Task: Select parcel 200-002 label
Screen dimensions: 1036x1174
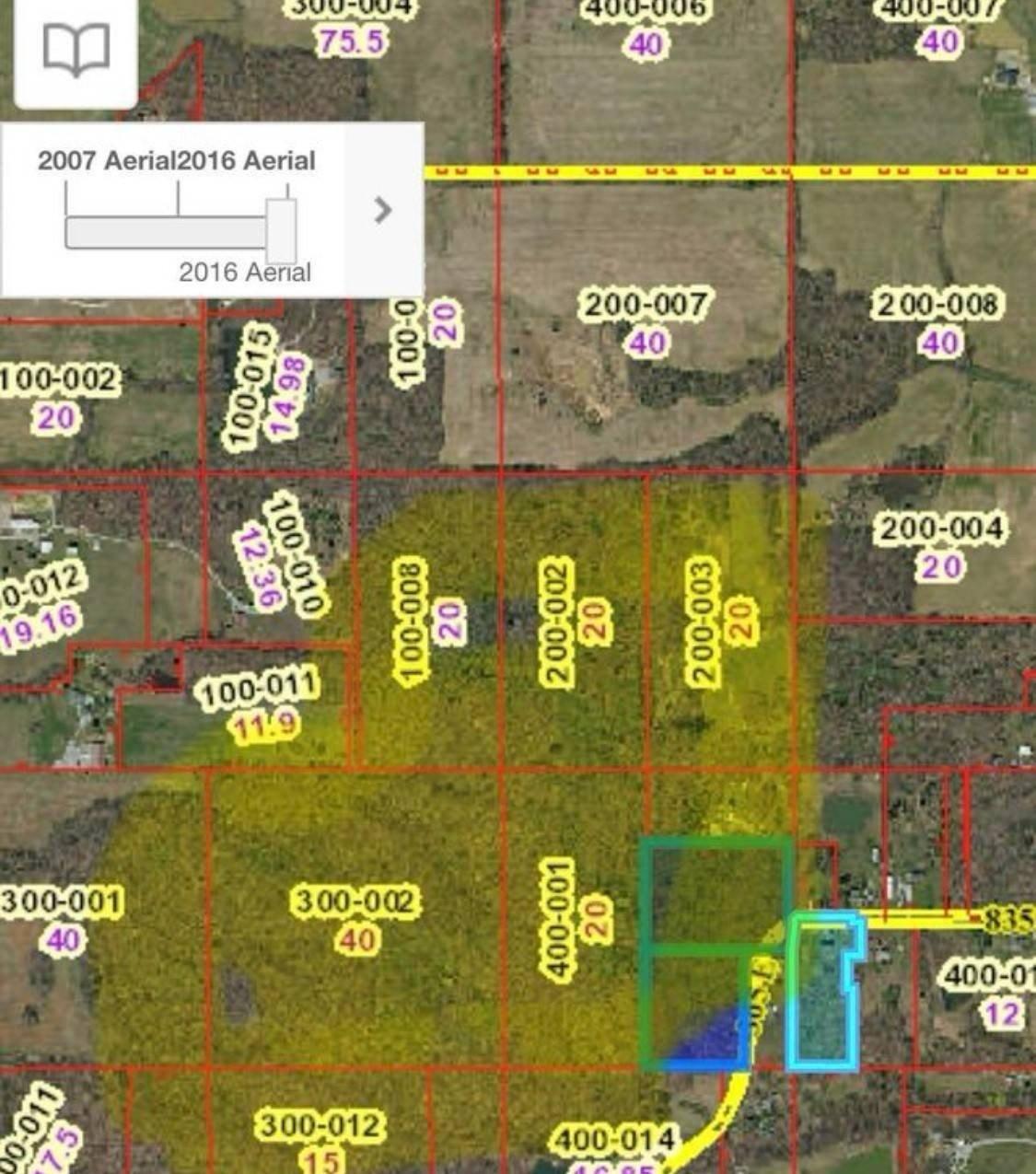Action: coord(555,620)
